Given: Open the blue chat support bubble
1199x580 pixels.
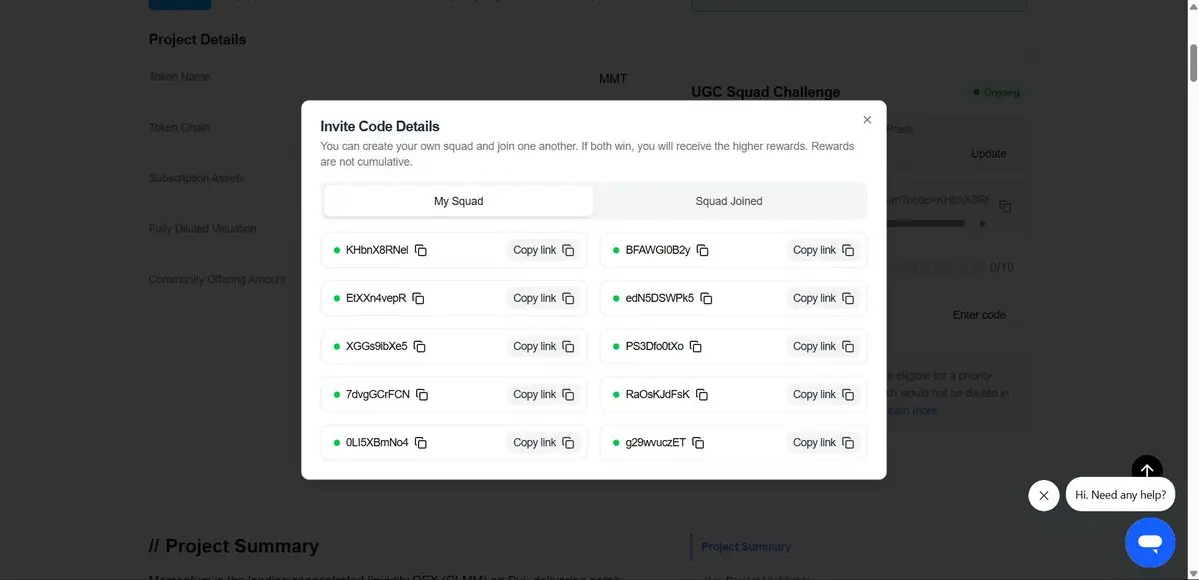Looking at the screenshot, I should click(1149, 543).
